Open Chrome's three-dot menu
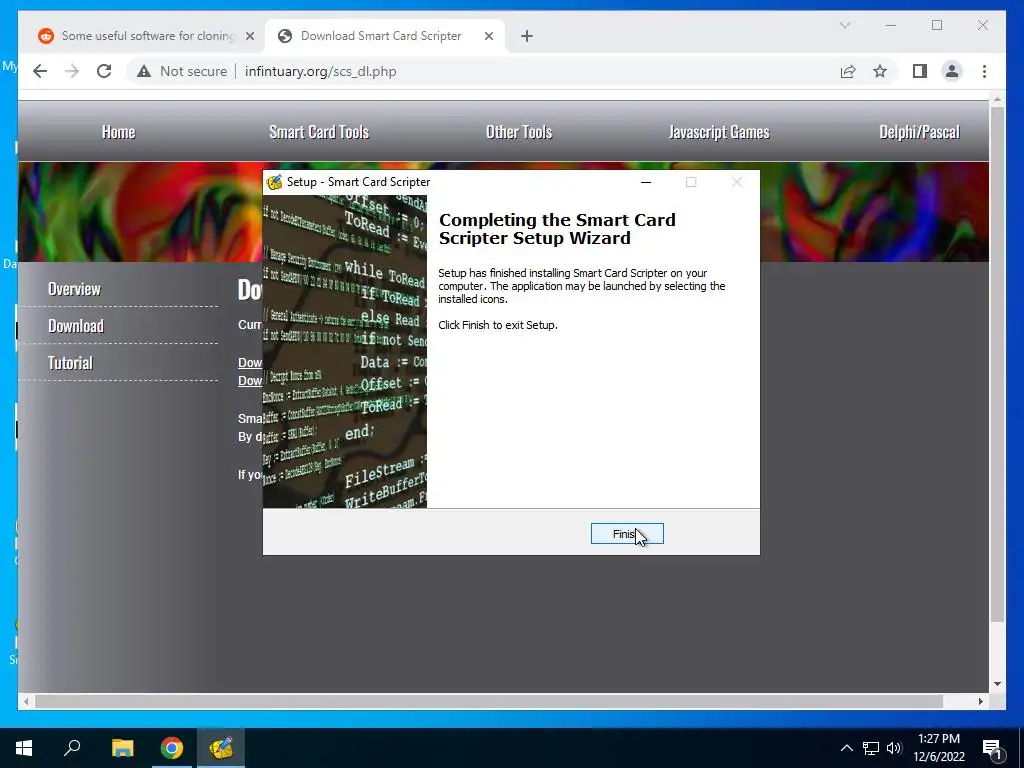The height and width of the screenshot is (768, 1024). pyautogui.click(x=984, y=71)
